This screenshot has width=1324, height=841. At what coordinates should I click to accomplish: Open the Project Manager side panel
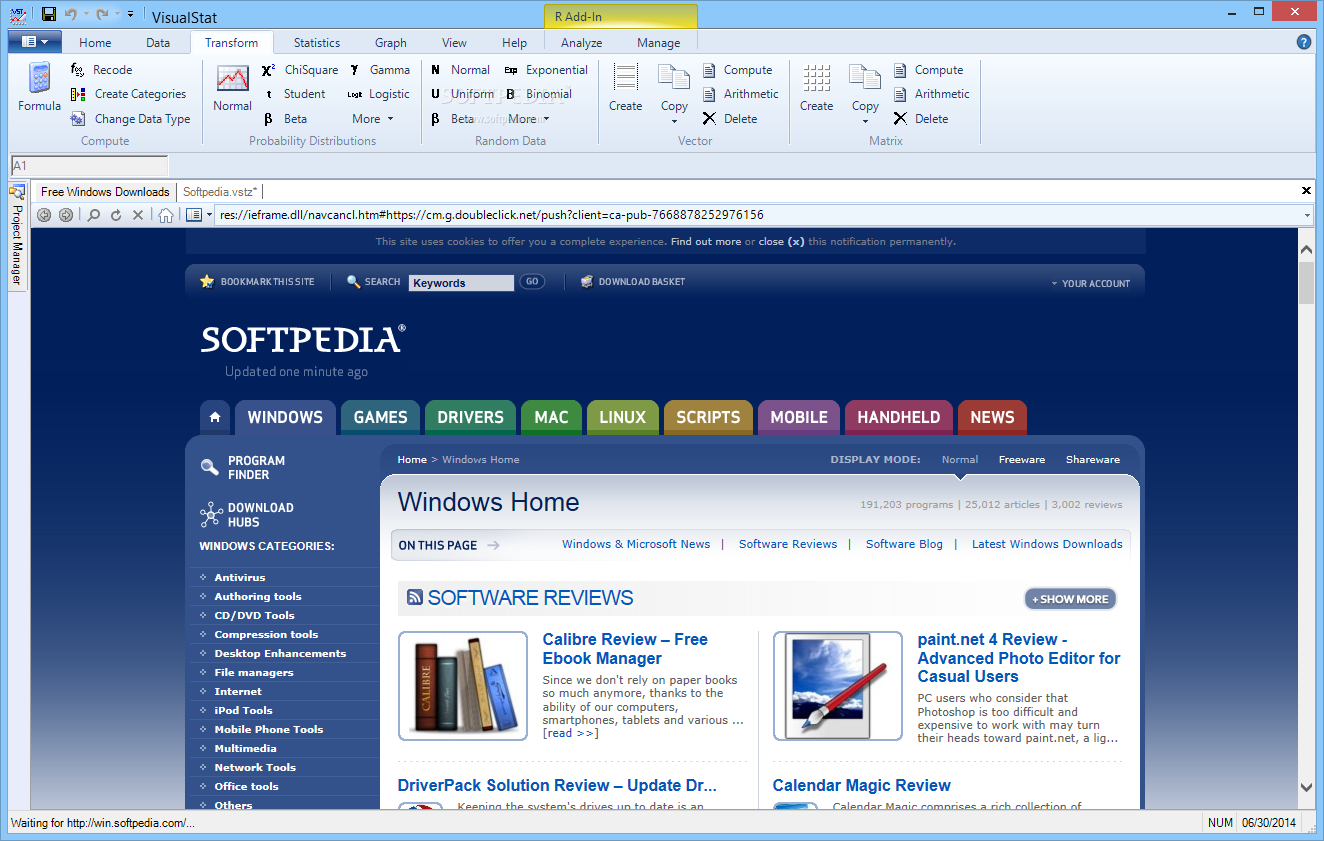coord(17,236)
